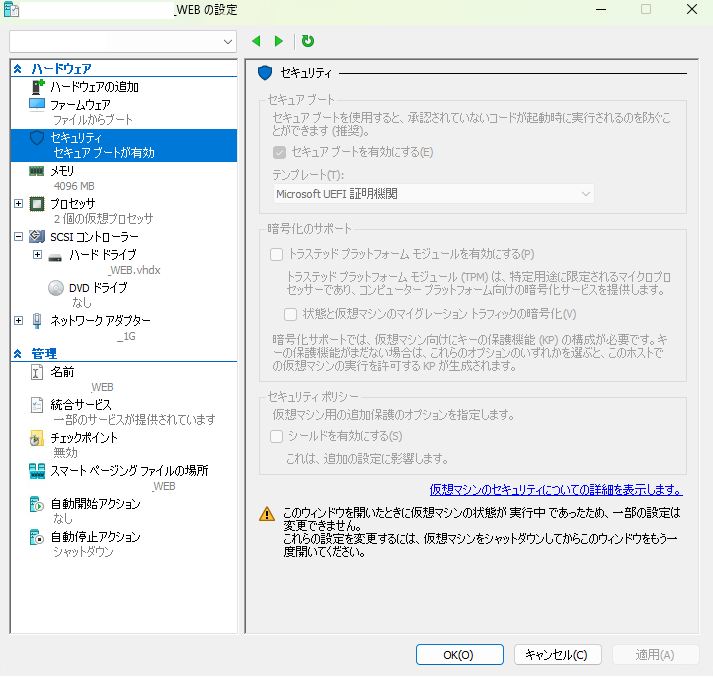Toggle シールドを有効にする checkbox

pyautogui.click(x=276, y=436)
